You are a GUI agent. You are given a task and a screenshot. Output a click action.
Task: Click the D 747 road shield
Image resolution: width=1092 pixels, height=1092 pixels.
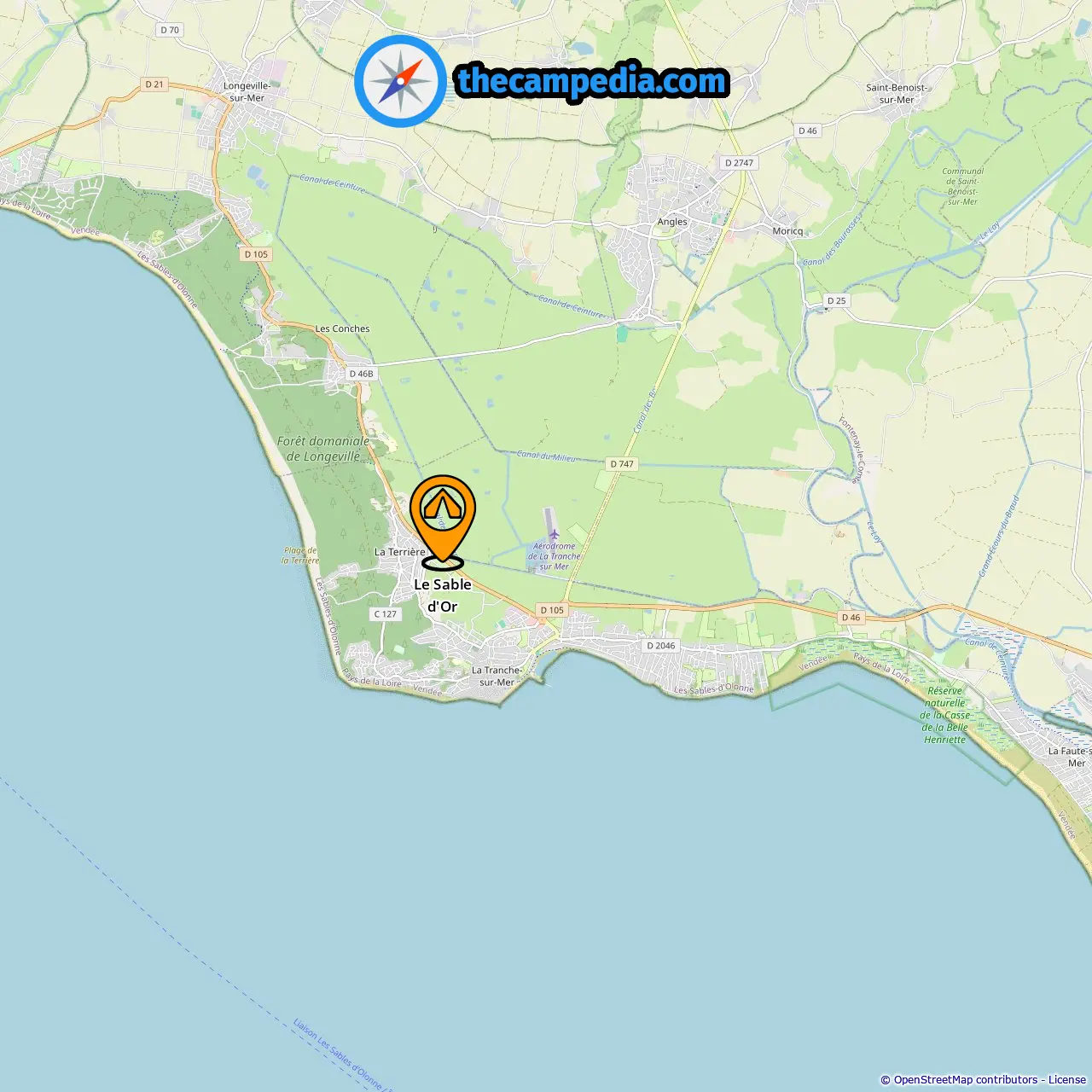coord(622,464)
